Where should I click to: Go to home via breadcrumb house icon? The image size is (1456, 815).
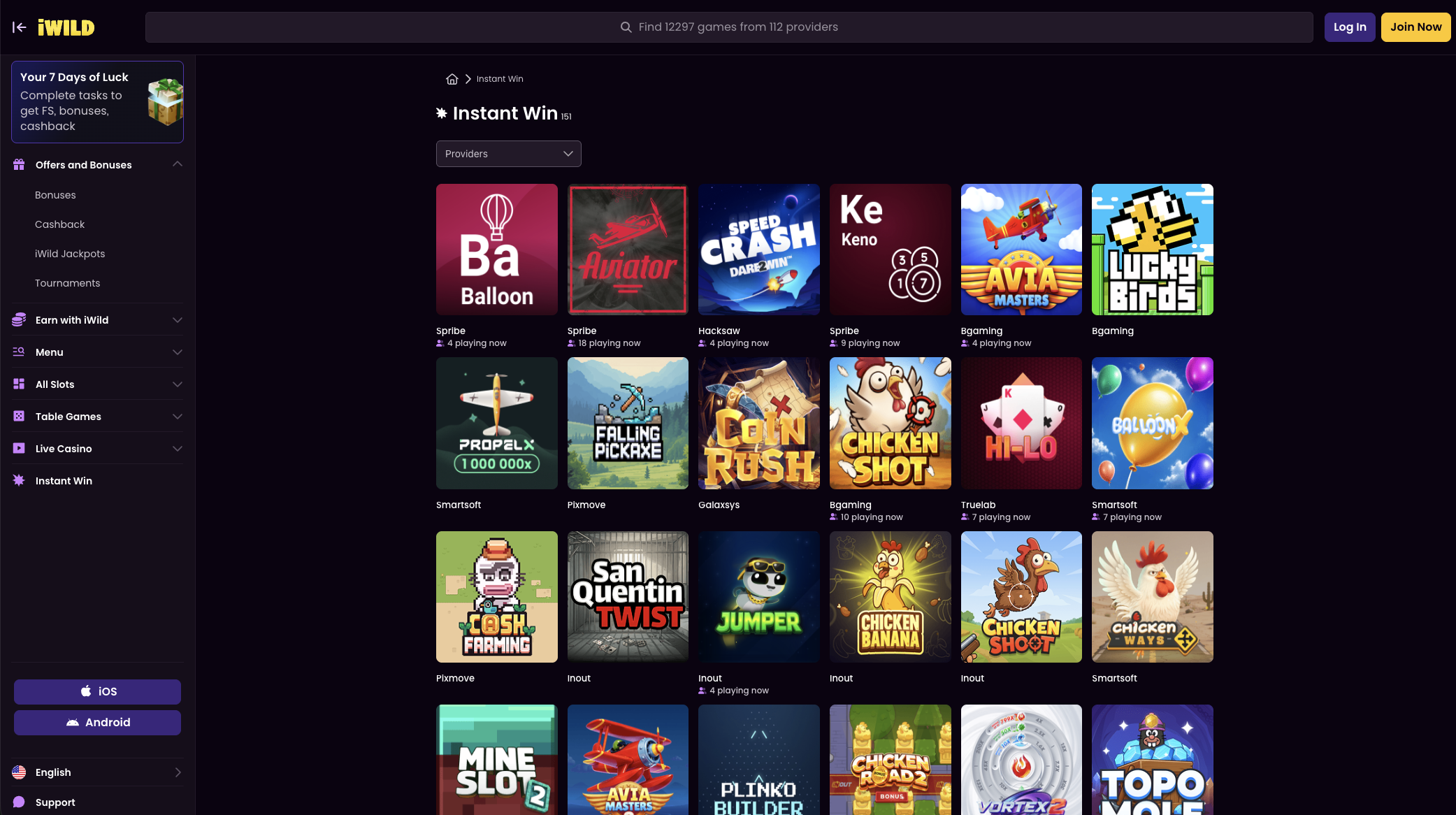[x=452, y=79]
